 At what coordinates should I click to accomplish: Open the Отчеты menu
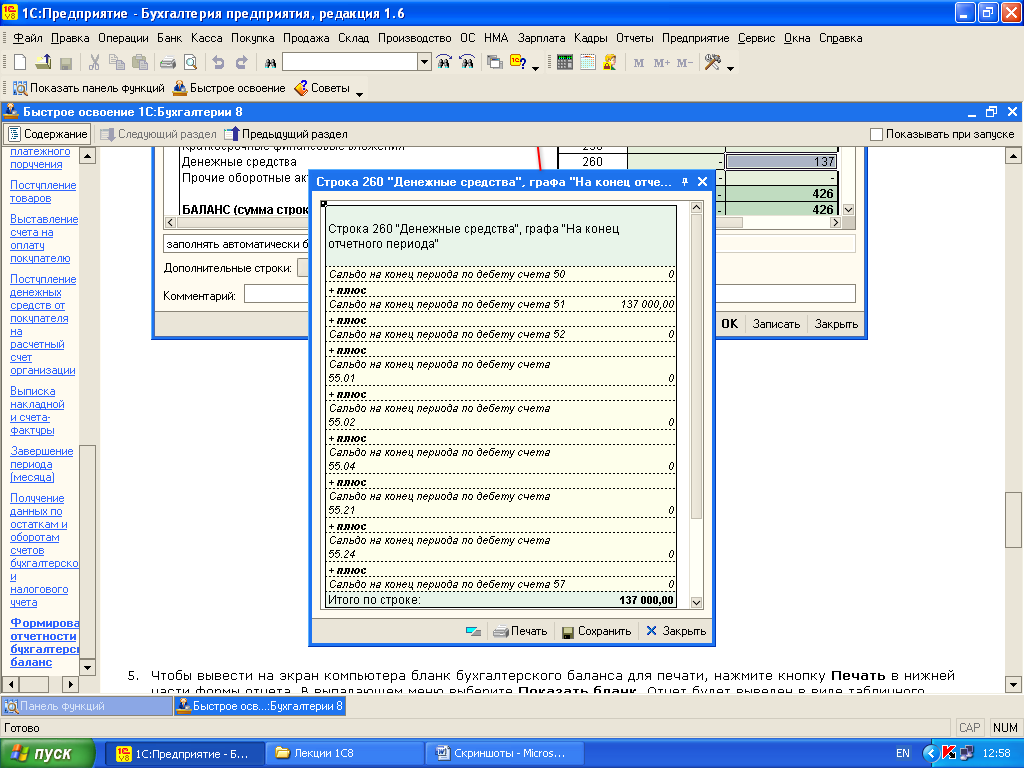click(x=634, y=38)
